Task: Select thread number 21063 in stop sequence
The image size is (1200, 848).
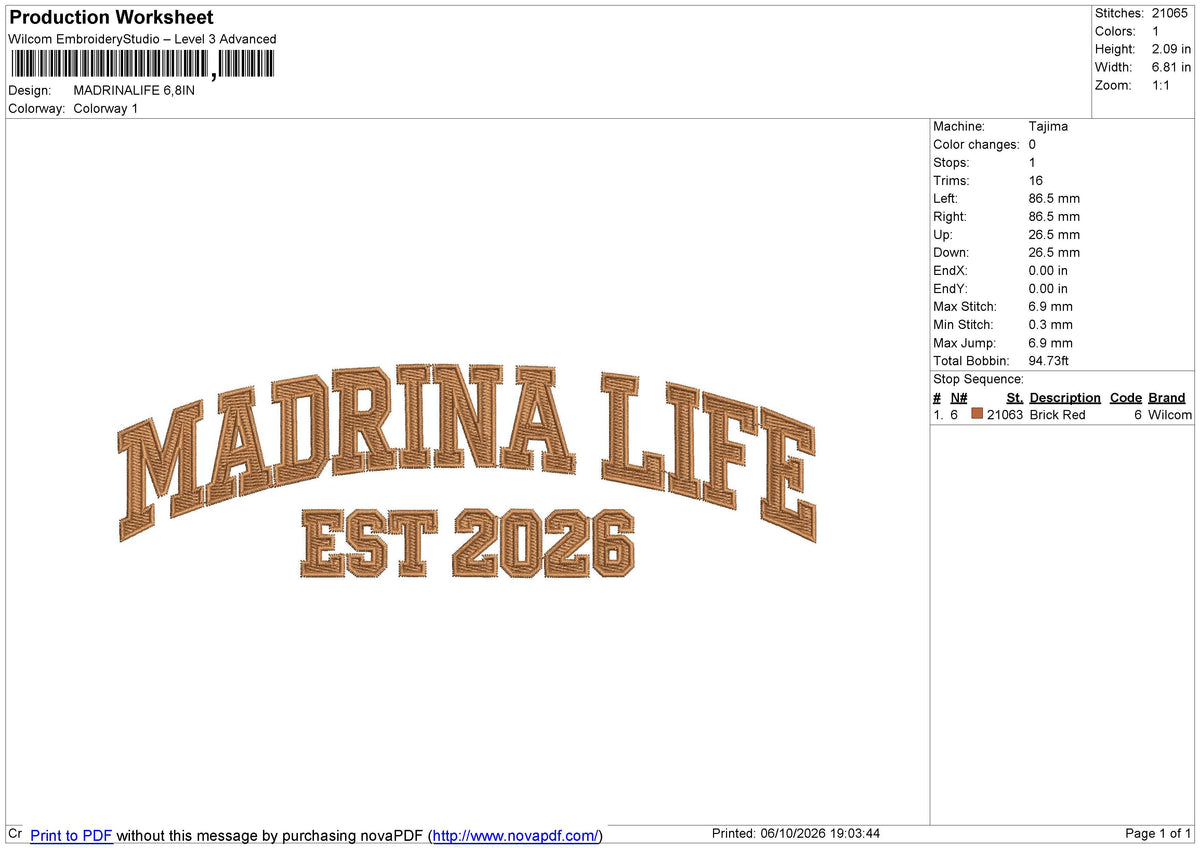Action: coord(1005,414)
